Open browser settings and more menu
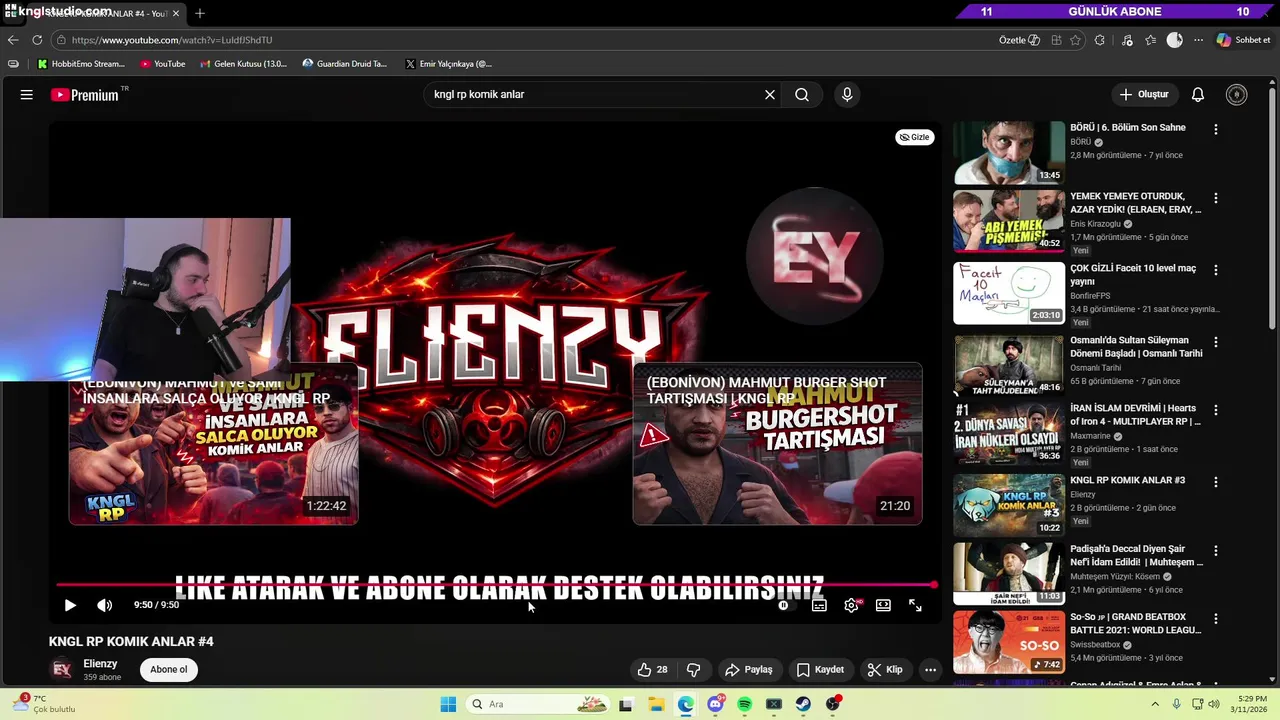 1199,40
